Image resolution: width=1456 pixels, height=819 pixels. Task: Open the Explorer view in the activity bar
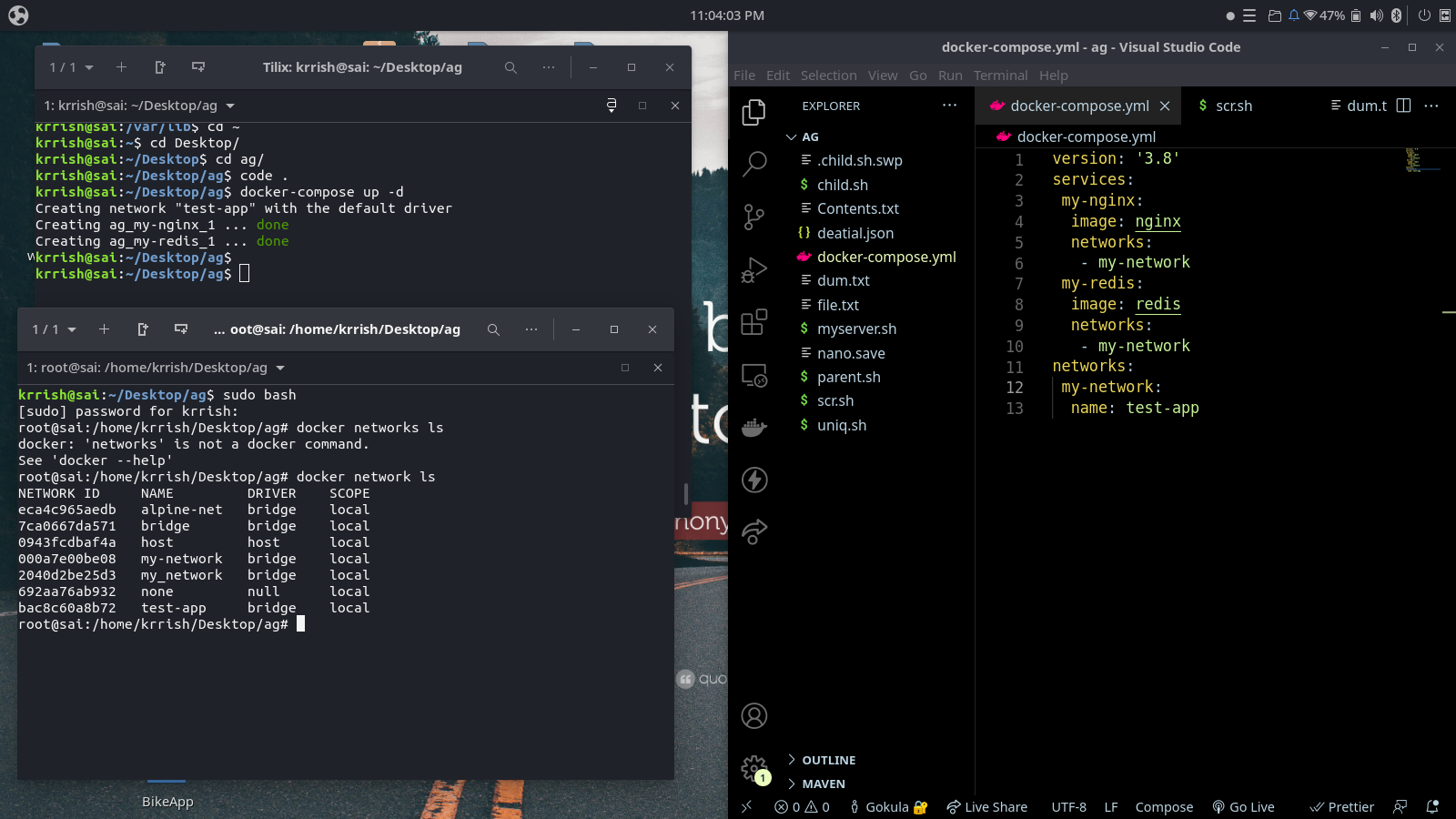[x=754, y=113]
